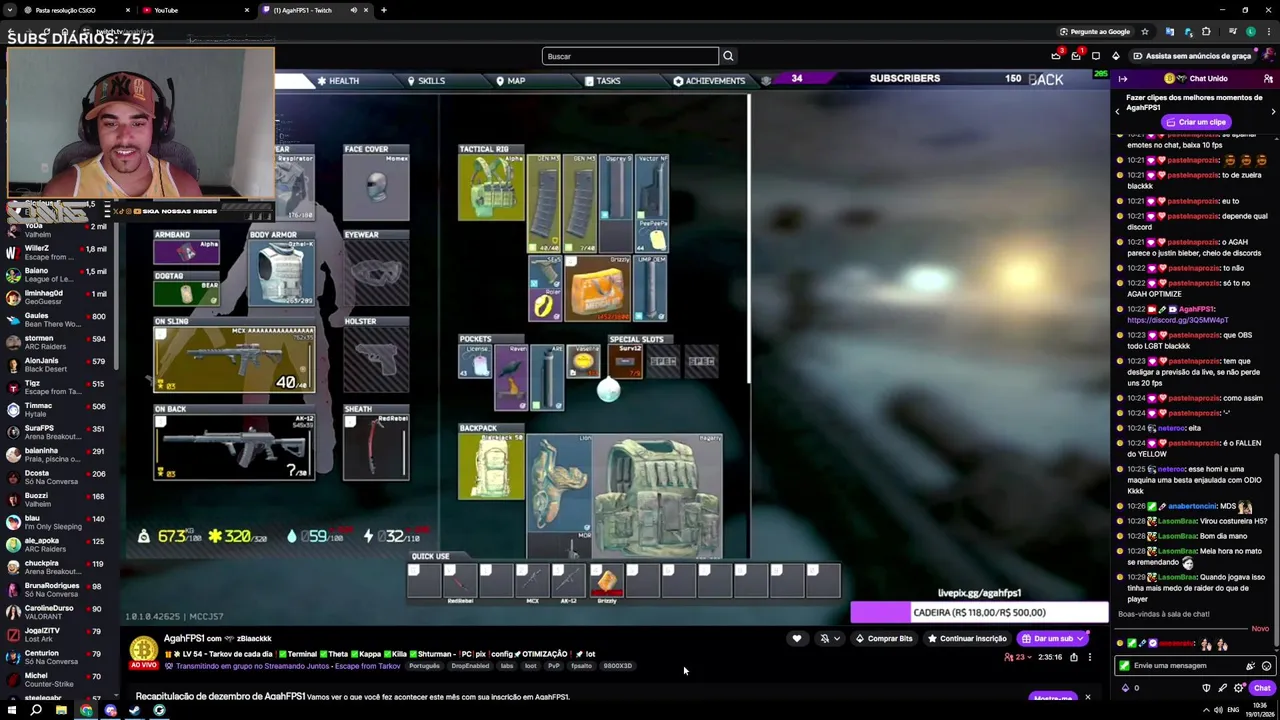Viewport: 1280px width, 720px height.
Task: Expand Dar um sub dropdown
Action: click(1080, 638)
